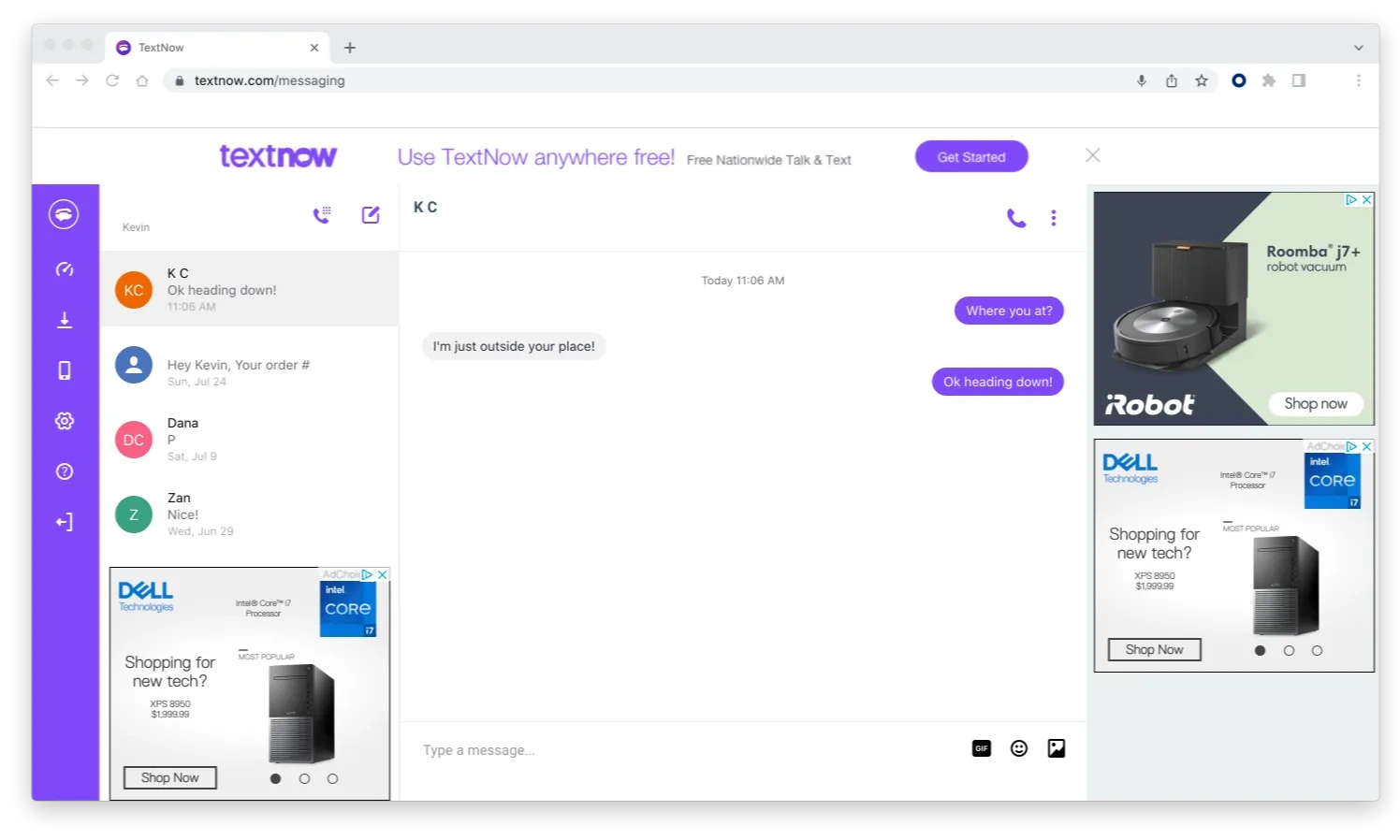Open Chrome's main menu
Viewport: 1400px width, 840px height.
[1359, 80]
